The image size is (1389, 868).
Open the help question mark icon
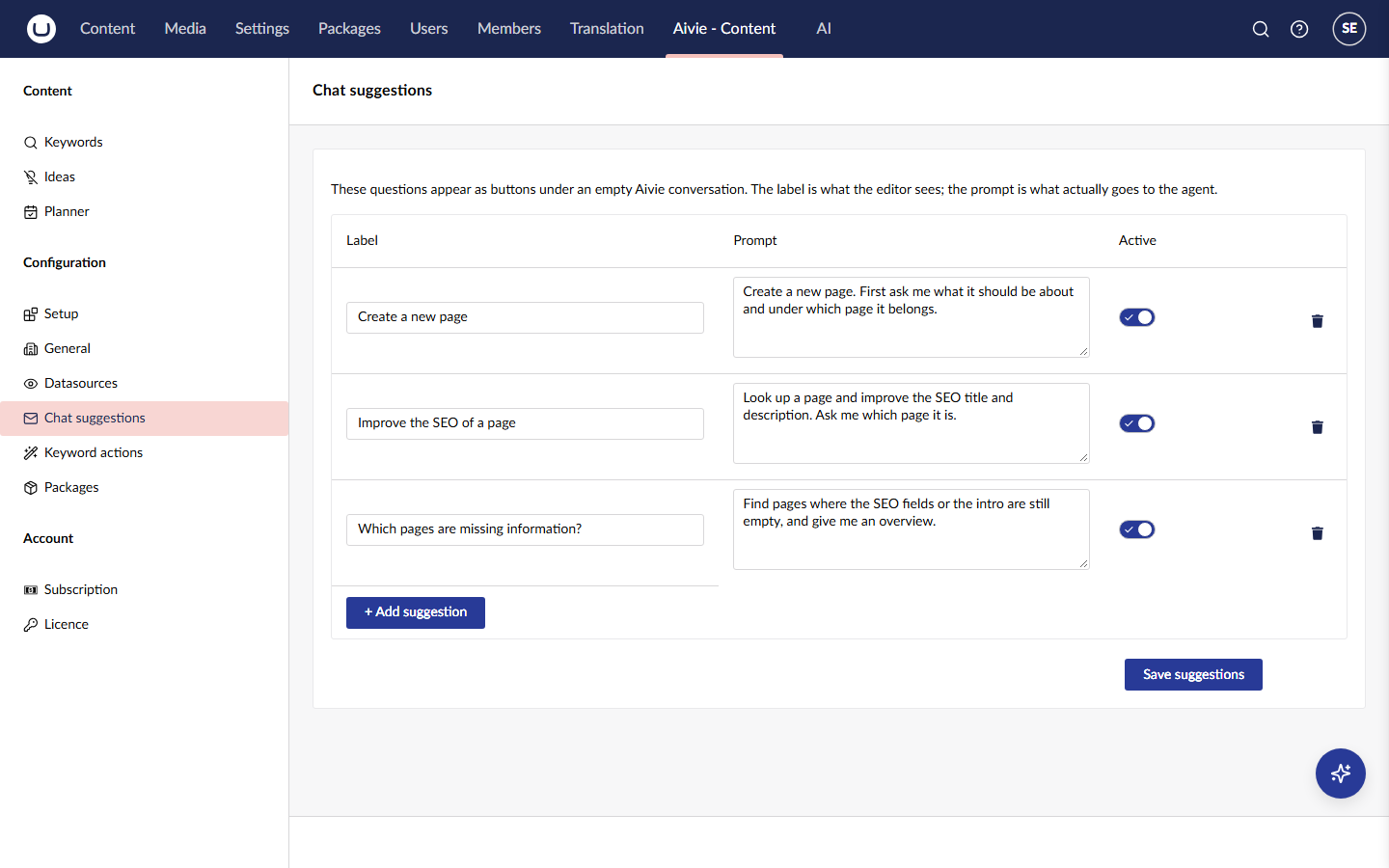pos(1299,29)
